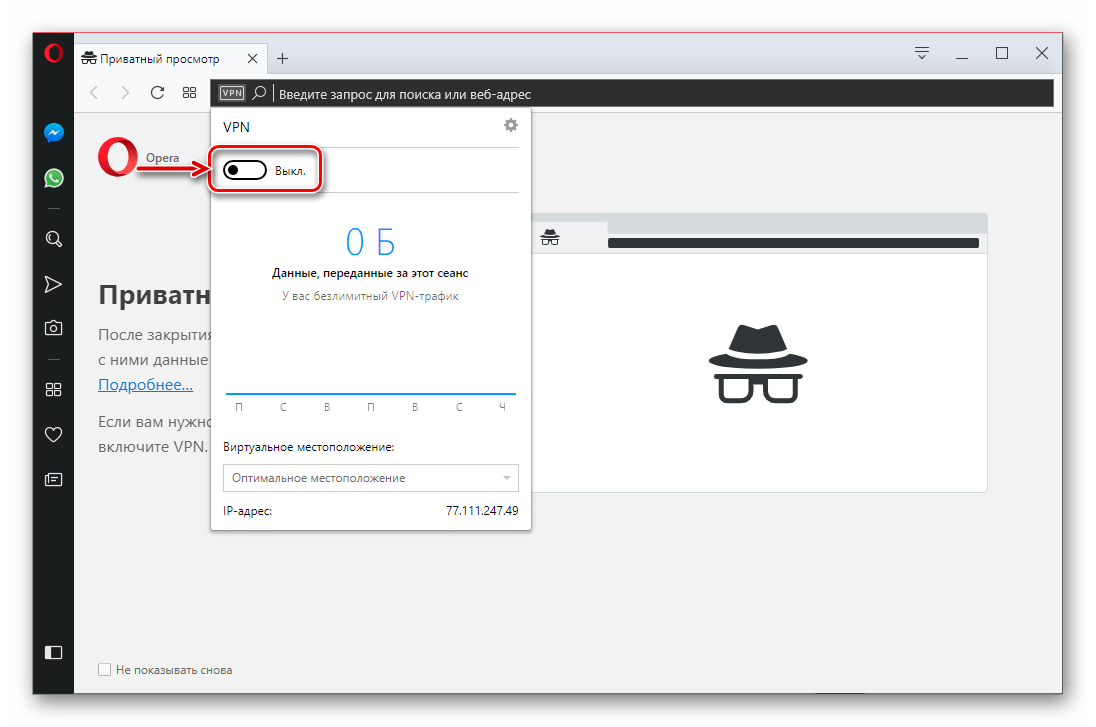Open a new tab with plus button
This screenshot has width=1096, height=727.
pos(282,59)
